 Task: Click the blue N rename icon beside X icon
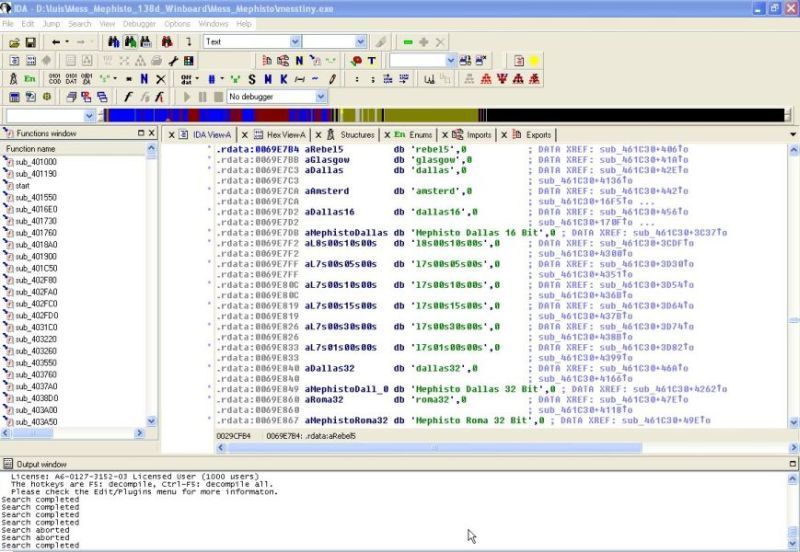pos(144,79)
